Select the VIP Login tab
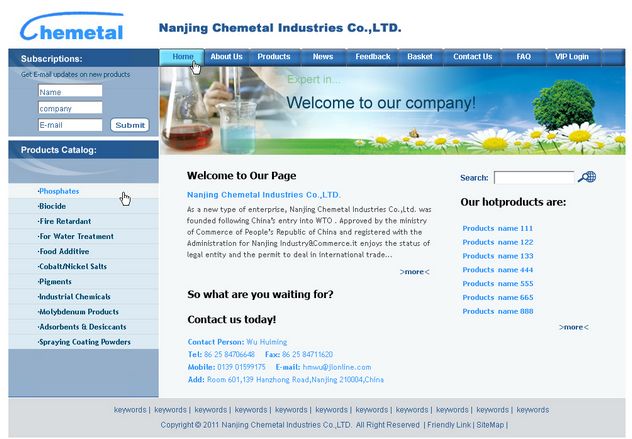This screenshot has width=632, height=439. pos(573,57)
